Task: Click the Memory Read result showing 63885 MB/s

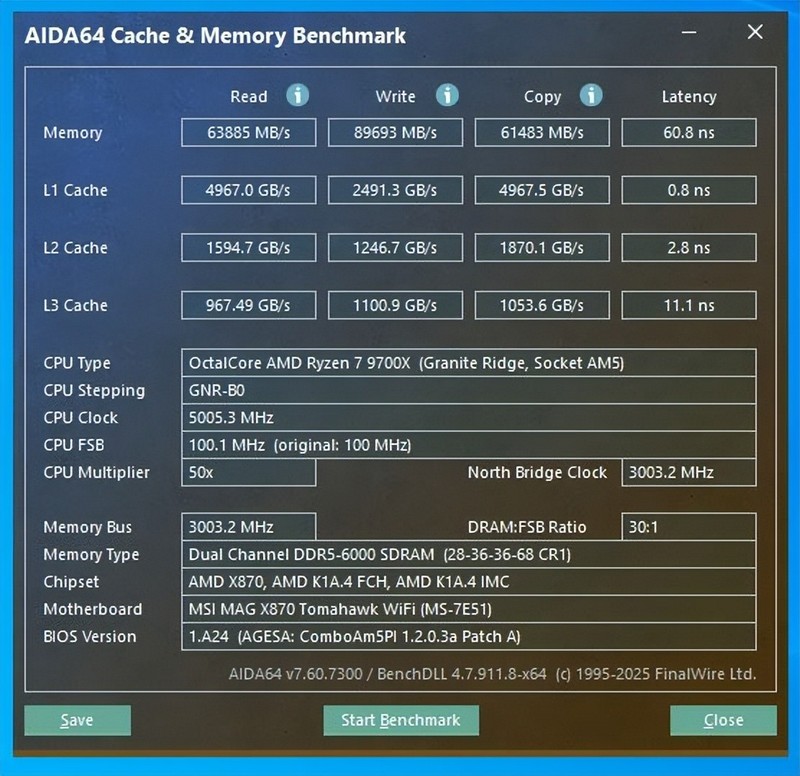Action: (x=248, y=132)
